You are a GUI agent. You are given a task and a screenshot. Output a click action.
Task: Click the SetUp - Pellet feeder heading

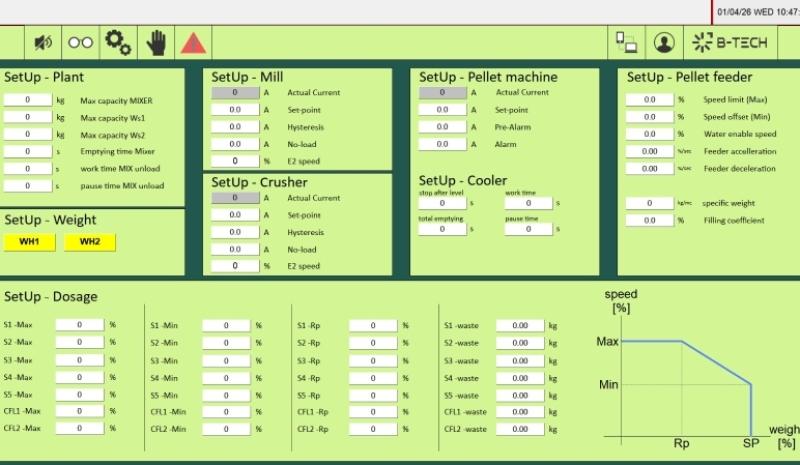tap(689, 77)
